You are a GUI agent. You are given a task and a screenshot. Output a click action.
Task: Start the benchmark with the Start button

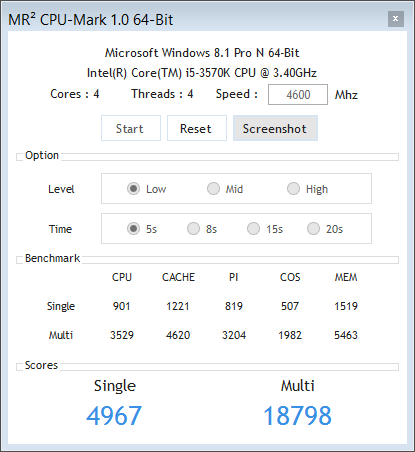[131, 128]
